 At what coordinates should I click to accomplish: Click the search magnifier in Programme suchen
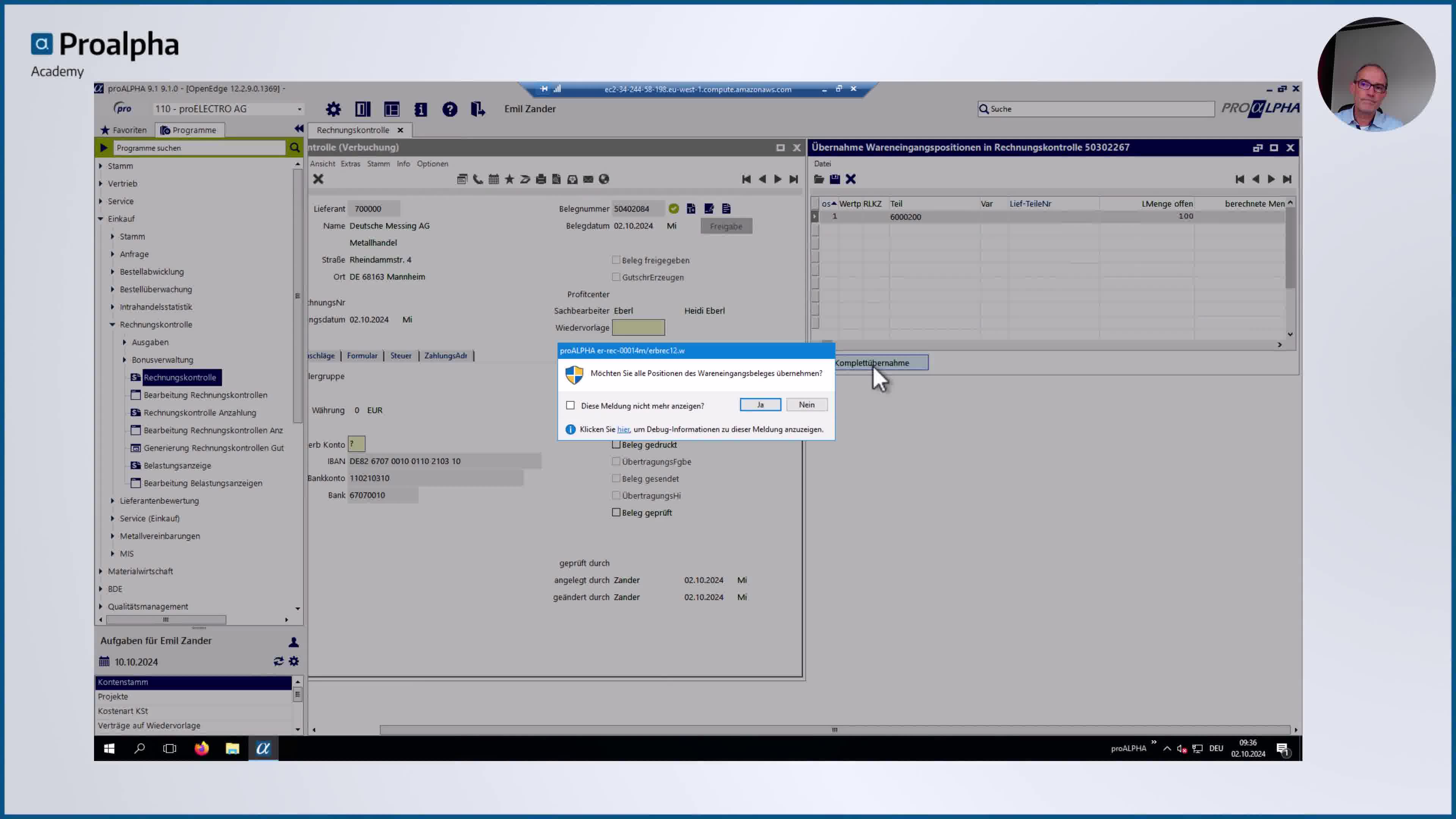click(x=295, y=147)
